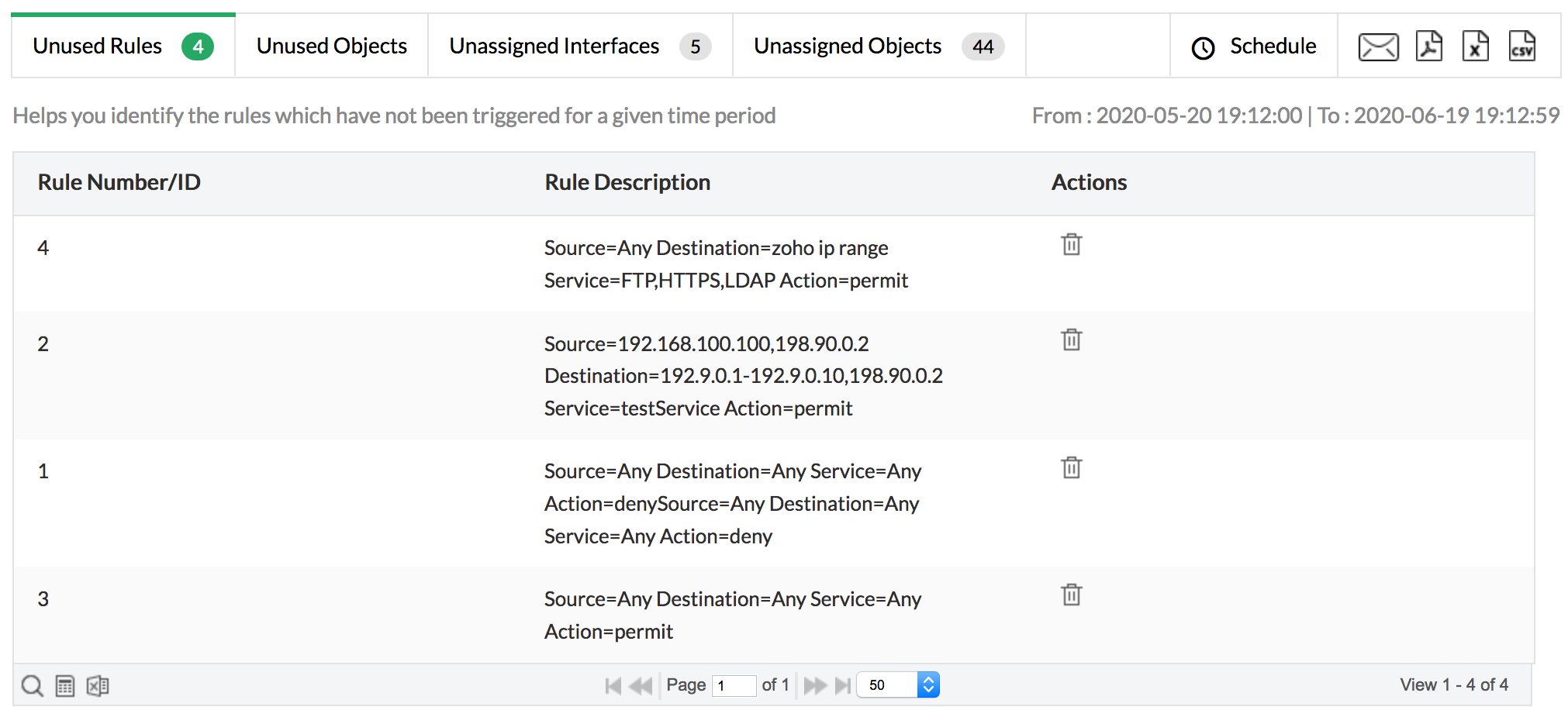Viewport: 1568px width, 724px height.
Task: Switch to the Unused Objects tab
Action: coord(331,46)
